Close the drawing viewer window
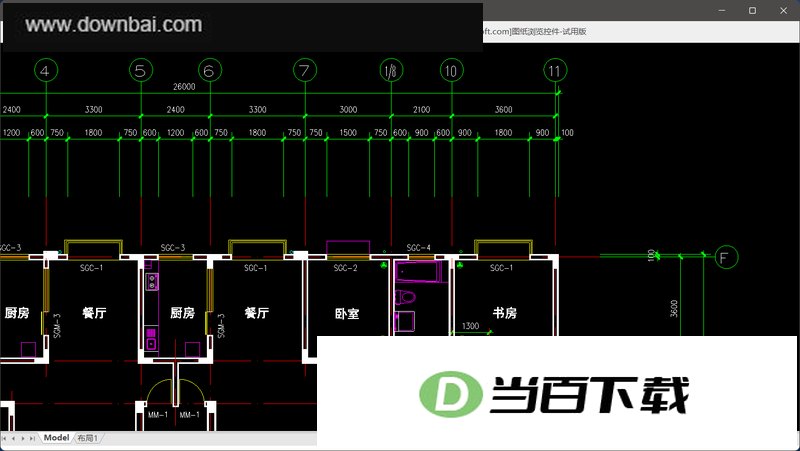The width and height of the screenshot is (800, 451). pyautogui.click(x=784, y=10)
